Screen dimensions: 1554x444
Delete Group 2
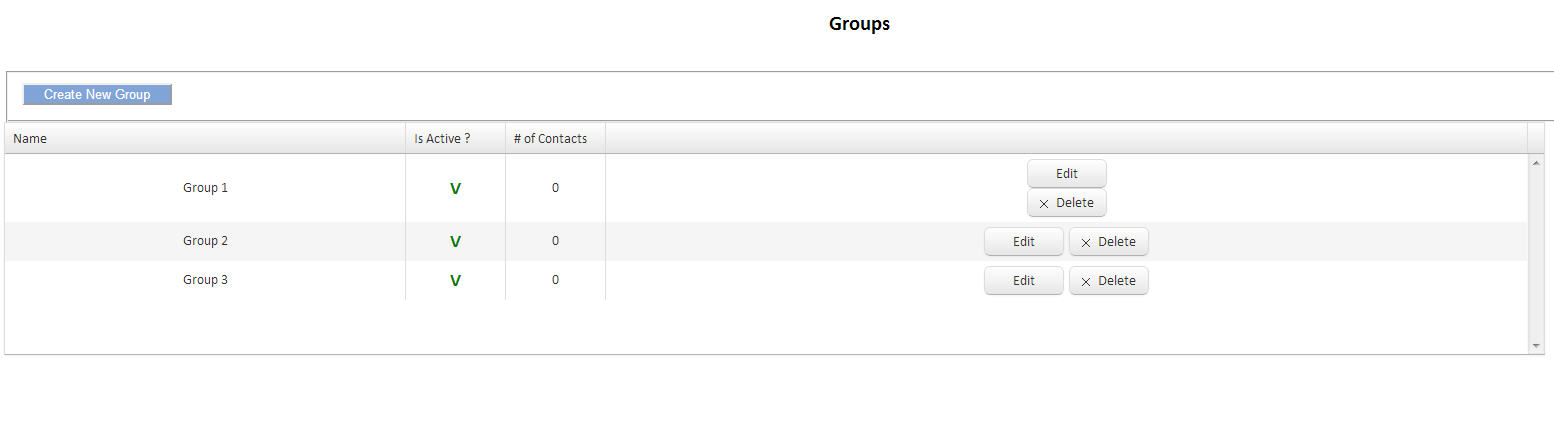(x=1108, y=242)
